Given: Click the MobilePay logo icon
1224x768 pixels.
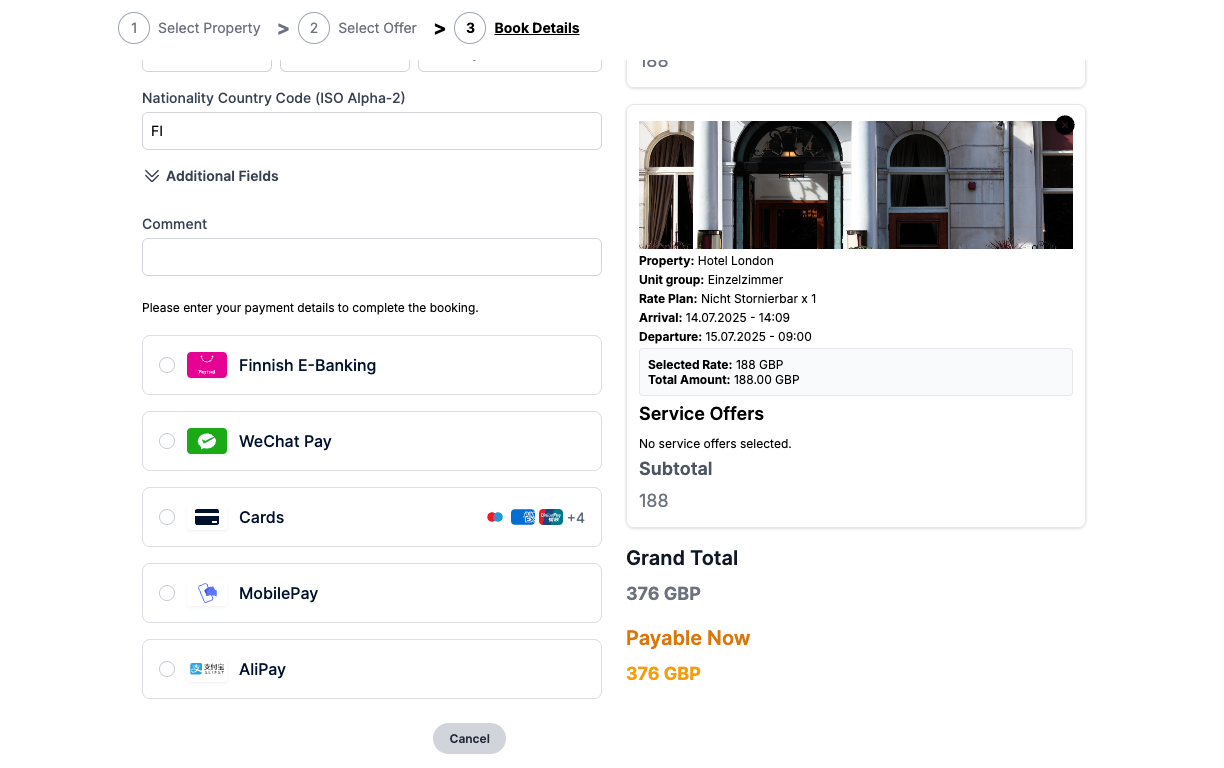Looking at the screenshot, I should (x=207, y=593).
